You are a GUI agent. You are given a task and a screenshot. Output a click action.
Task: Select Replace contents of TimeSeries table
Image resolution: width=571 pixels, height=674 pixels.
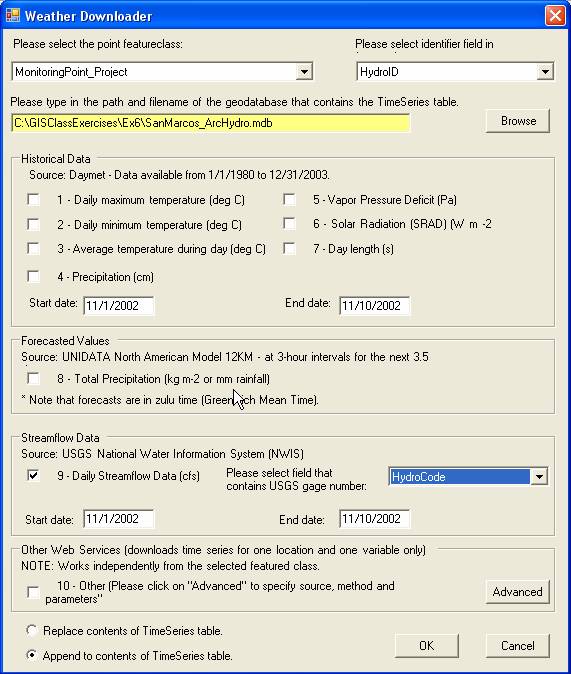click(x=31, y=631)
